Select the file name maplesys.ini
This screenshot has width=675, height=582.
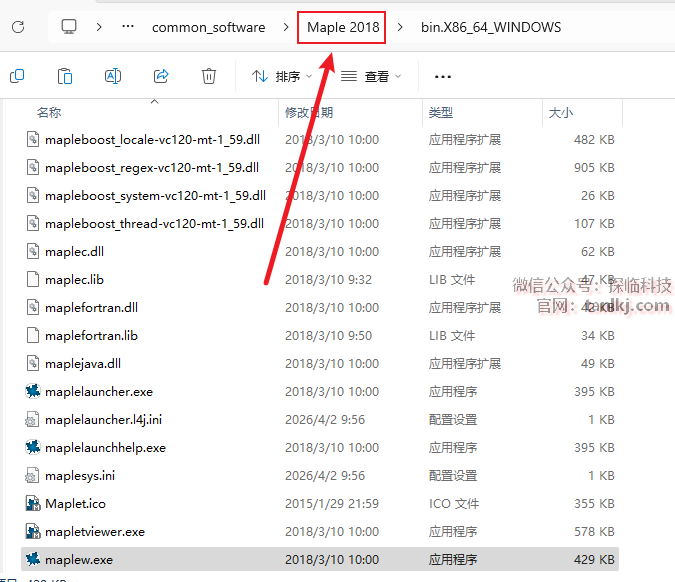coord(80,476)
